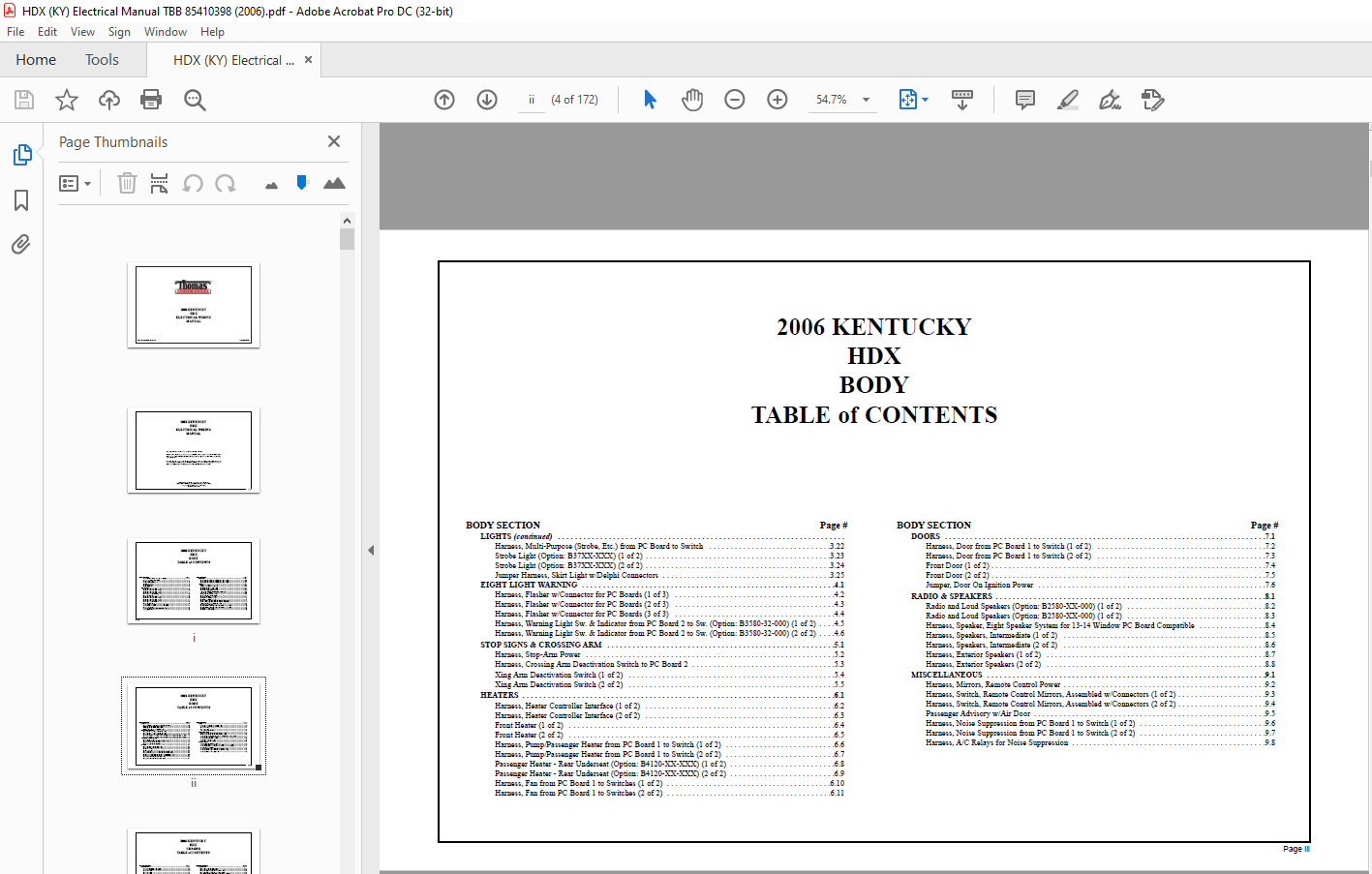The image size is (1372, 874).
Task: Select the second page thumbnail
Action: pyautogui.click(x=194, y=450)
